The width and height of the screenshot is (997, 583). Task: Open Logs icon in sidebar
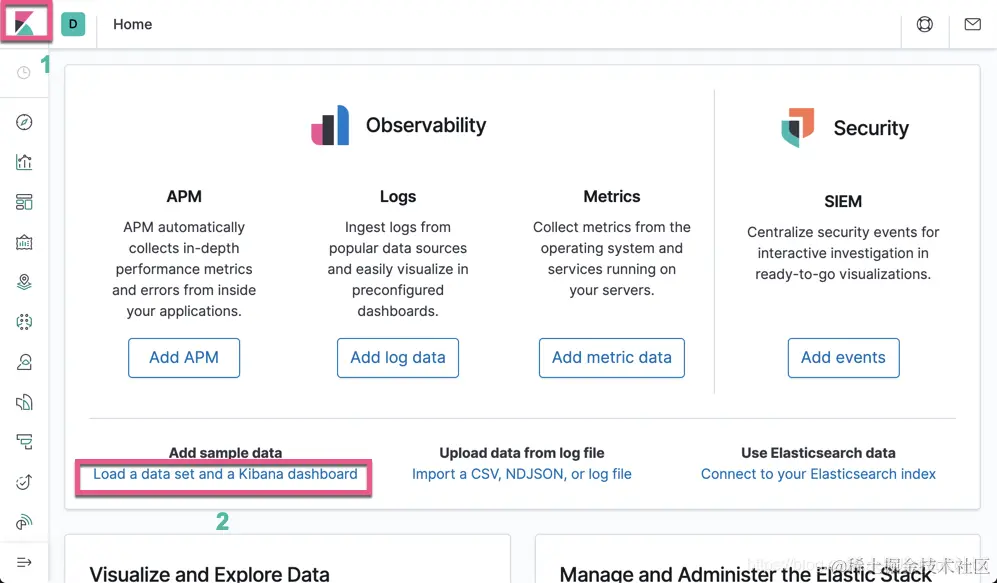24,402
